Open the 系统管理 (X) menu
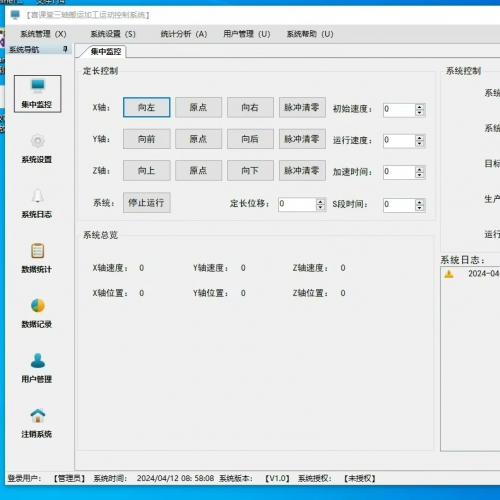The image size is (500, 500). pyautogui.click(x=43, y=34)
